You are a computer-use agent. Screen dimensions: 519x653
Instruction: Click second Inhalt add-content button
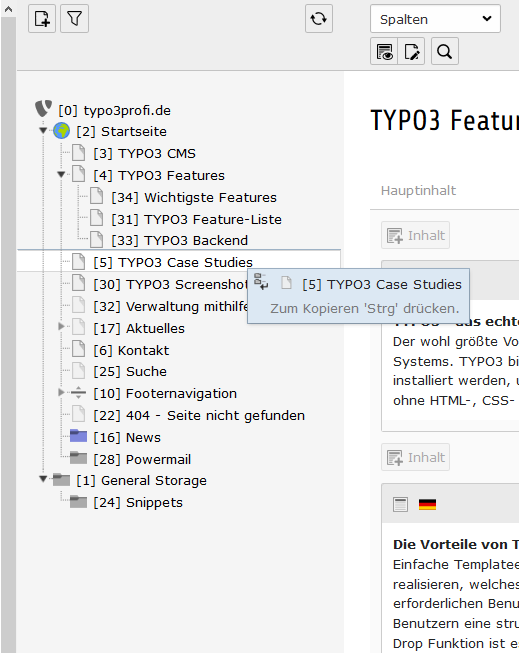[415, 457]
